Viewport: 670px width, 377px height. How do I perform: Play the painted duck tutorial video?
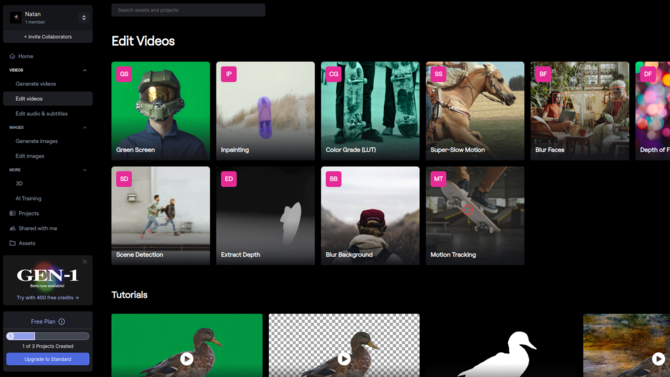click(x=658, y=359)
